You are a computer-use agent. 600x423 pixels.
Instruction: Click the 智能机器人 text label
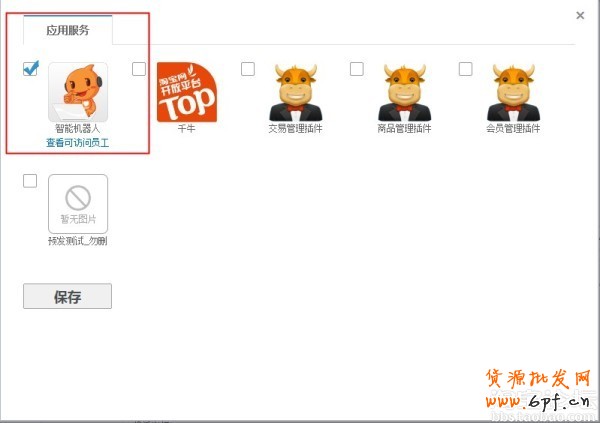point(78,128)
